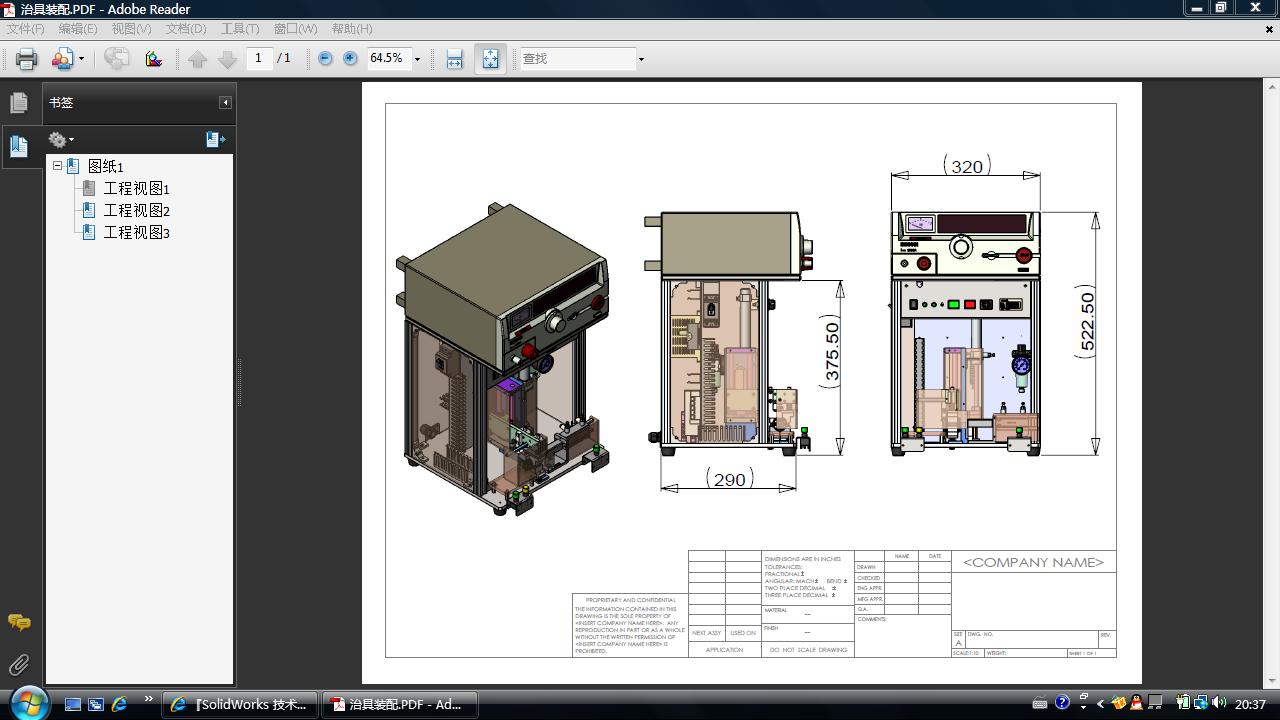Screen dimensions: 1280x720
Task: Click the zoom out minus button
Action: tap(325, 59)
